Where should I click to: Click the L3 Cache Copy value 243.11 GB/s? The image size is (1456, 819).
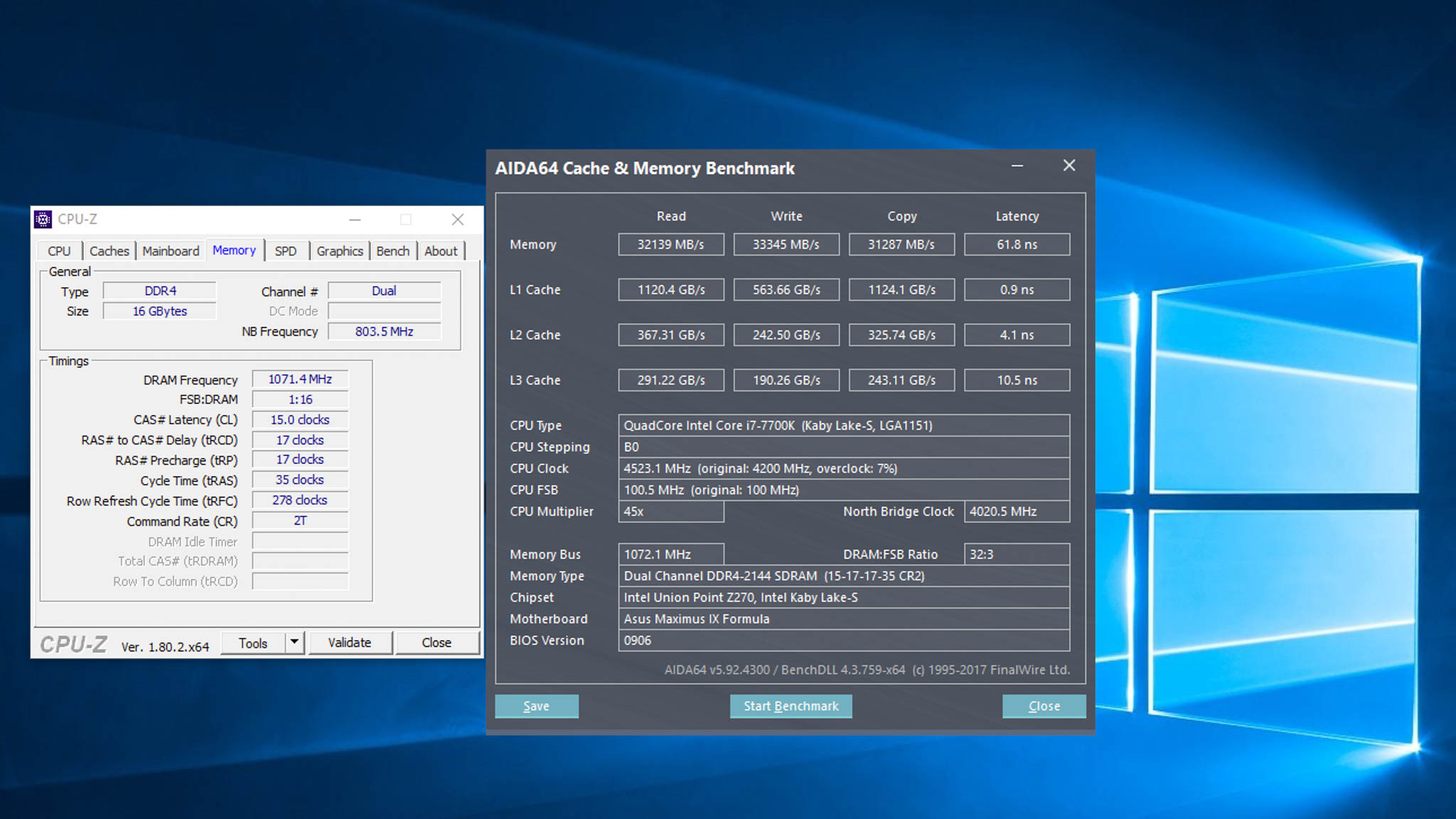pyautogui.click(x=901, y=380)
